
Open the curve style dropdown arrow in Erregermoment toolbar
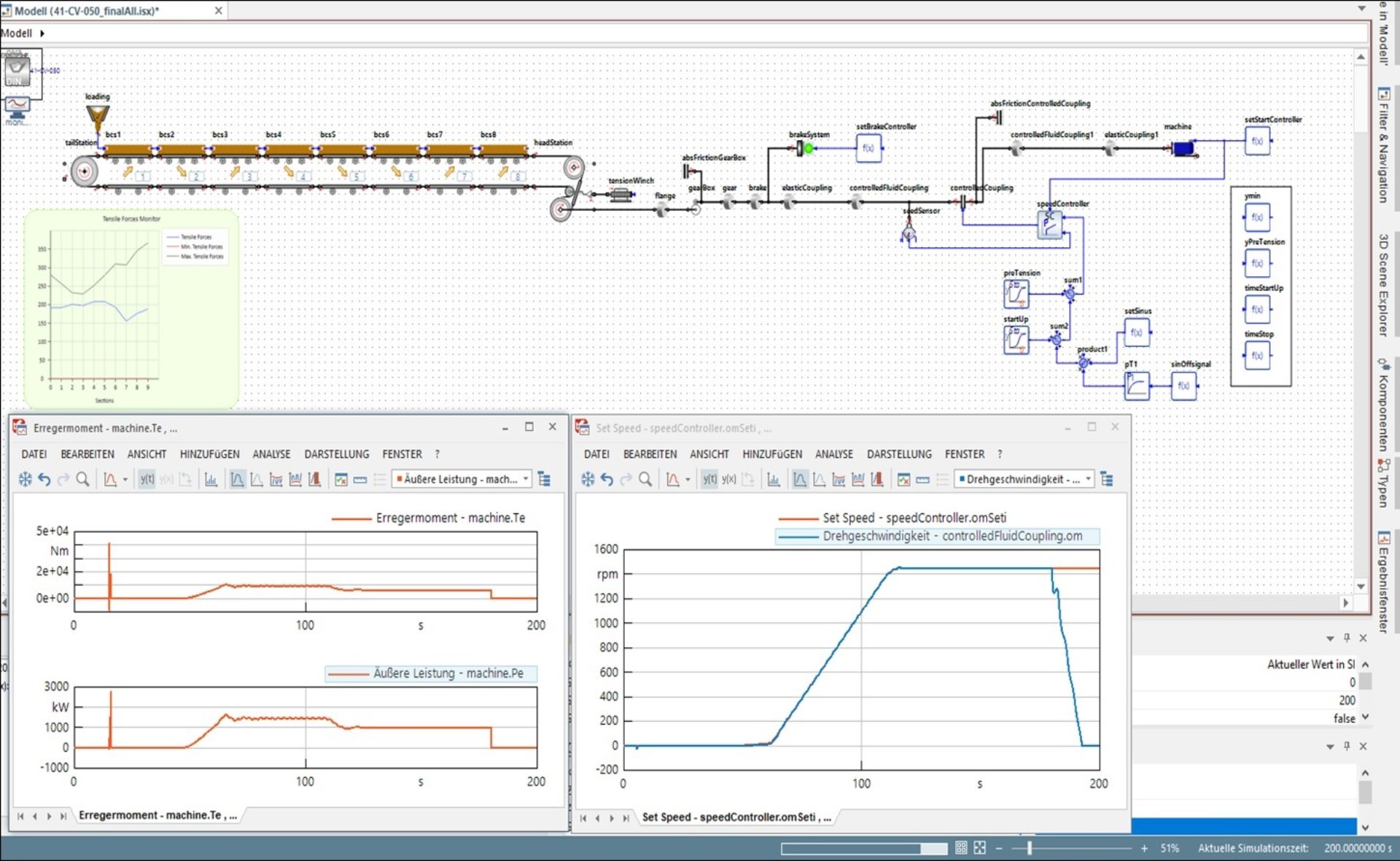(124, 479)
